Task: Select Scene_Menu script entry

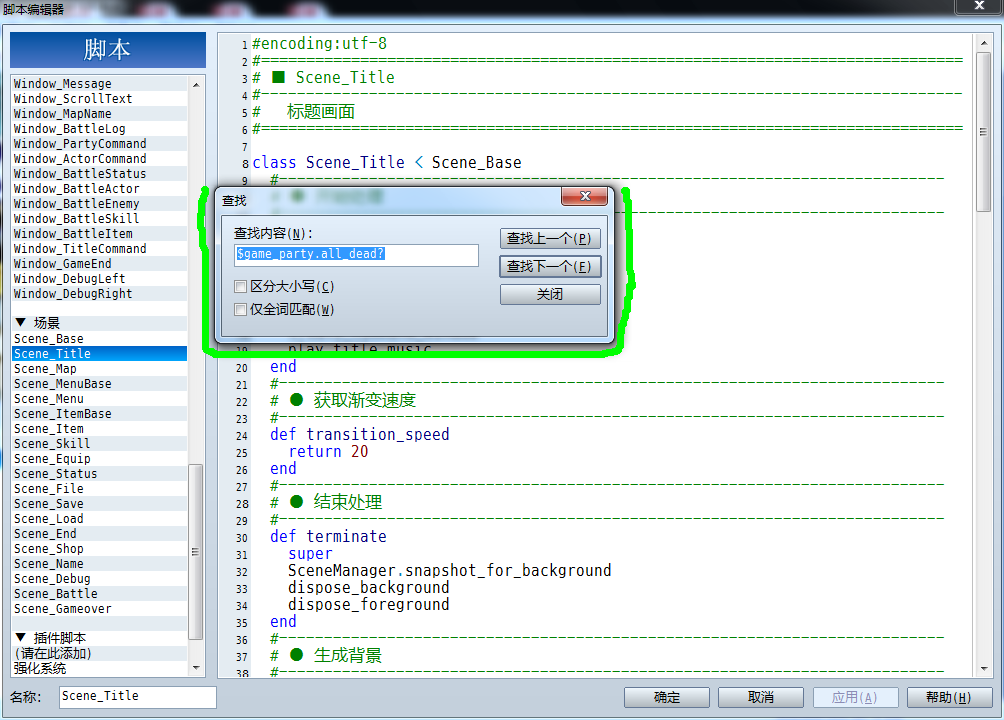Action: [100, 398]
